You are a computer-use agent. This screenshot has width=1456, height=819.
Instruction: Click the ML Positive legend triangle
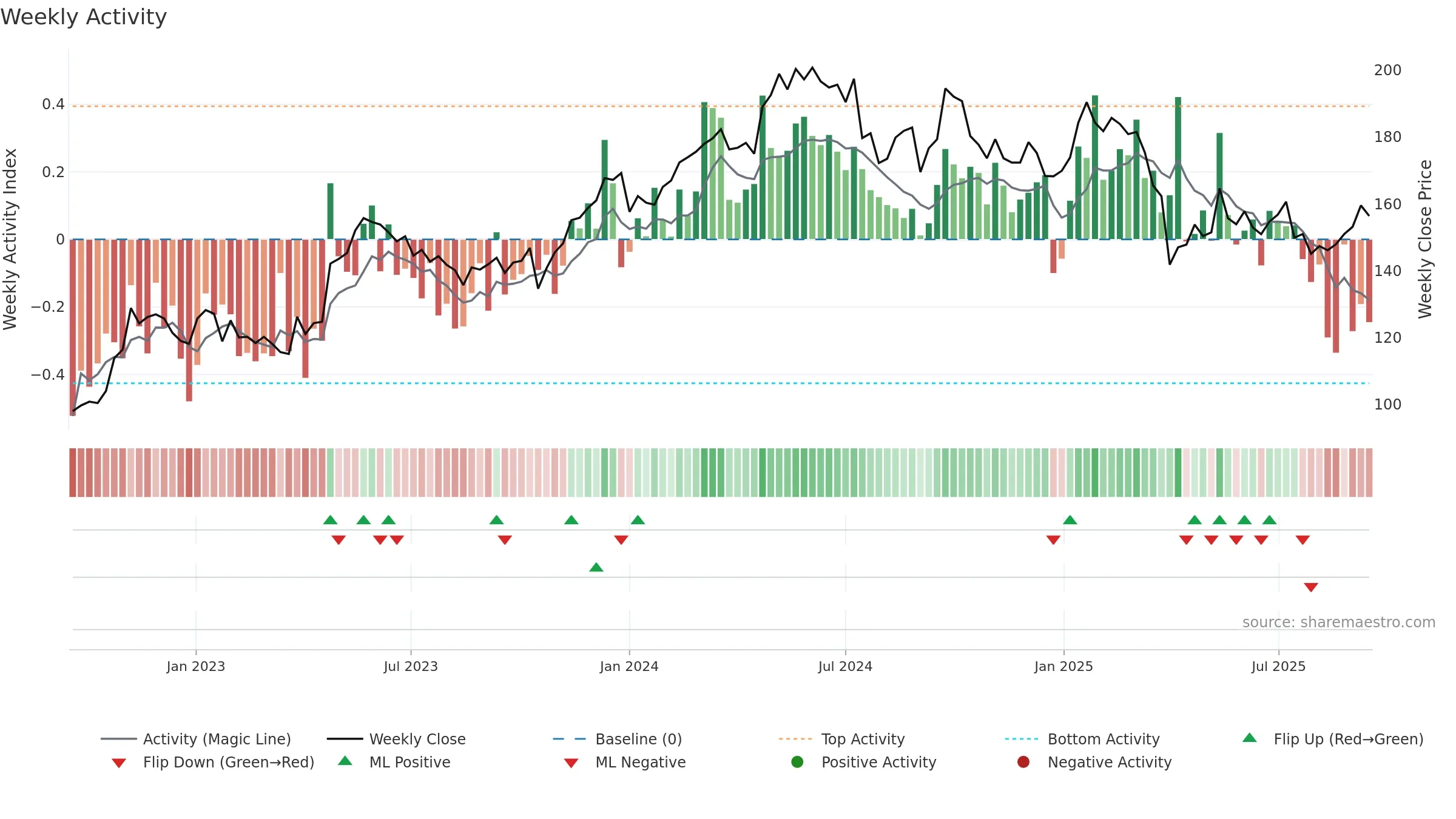tap(345, 761)
